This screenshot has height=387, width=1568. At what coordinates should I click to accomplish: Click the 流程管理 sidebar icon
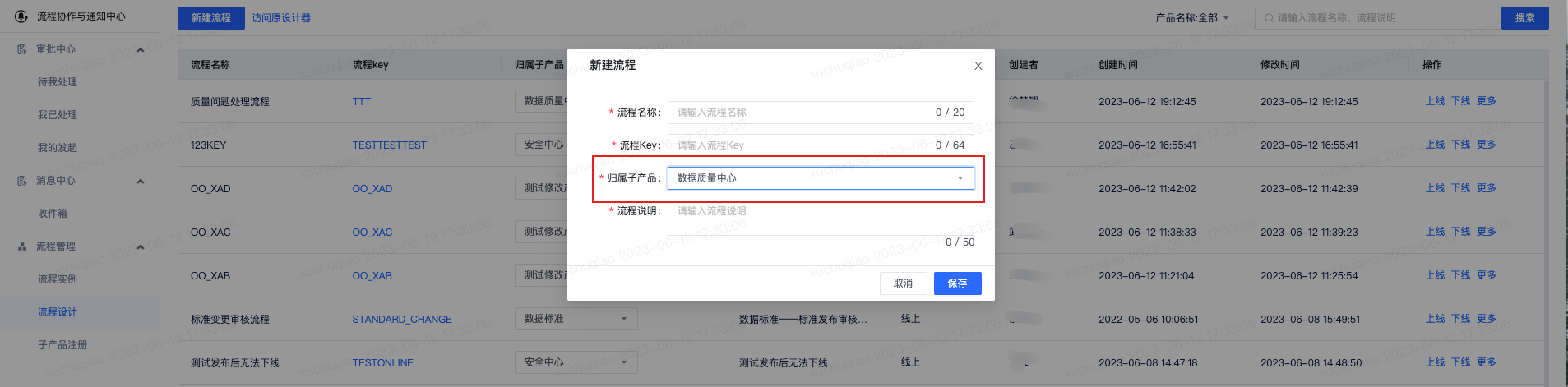[x=22, y=246]
